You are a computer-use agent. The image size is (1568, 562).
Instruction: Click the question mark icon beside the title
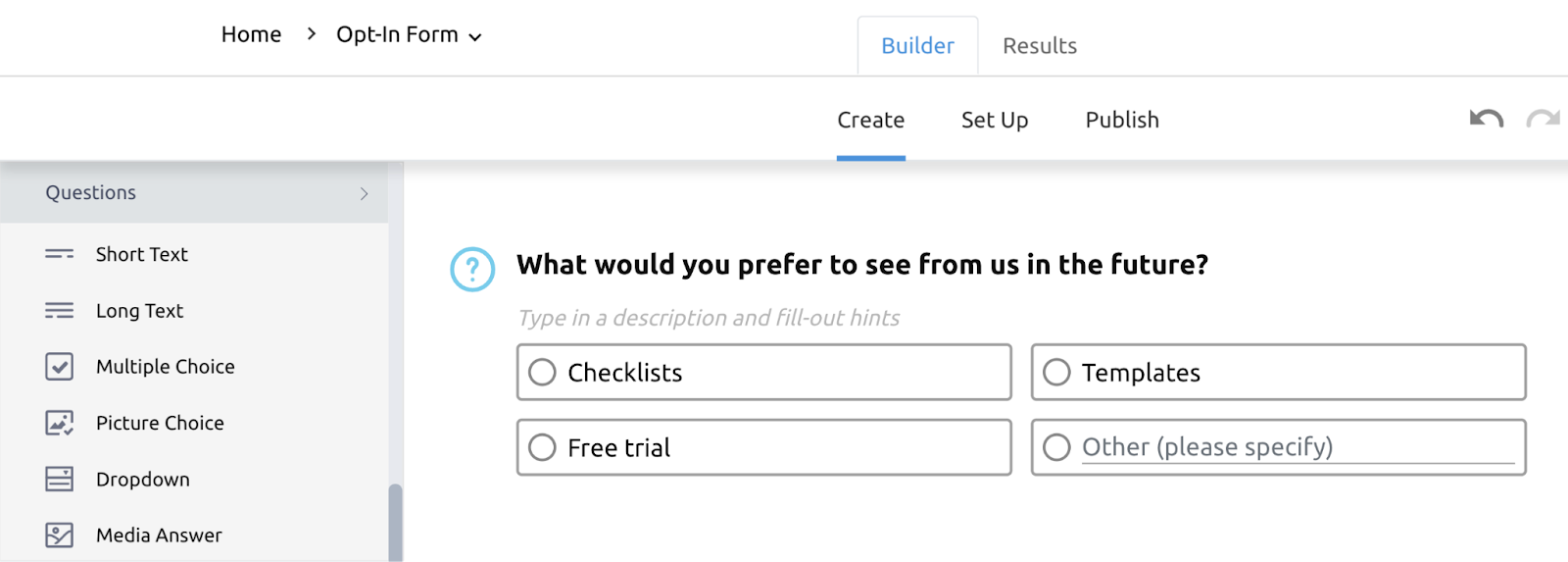point(472,269)
